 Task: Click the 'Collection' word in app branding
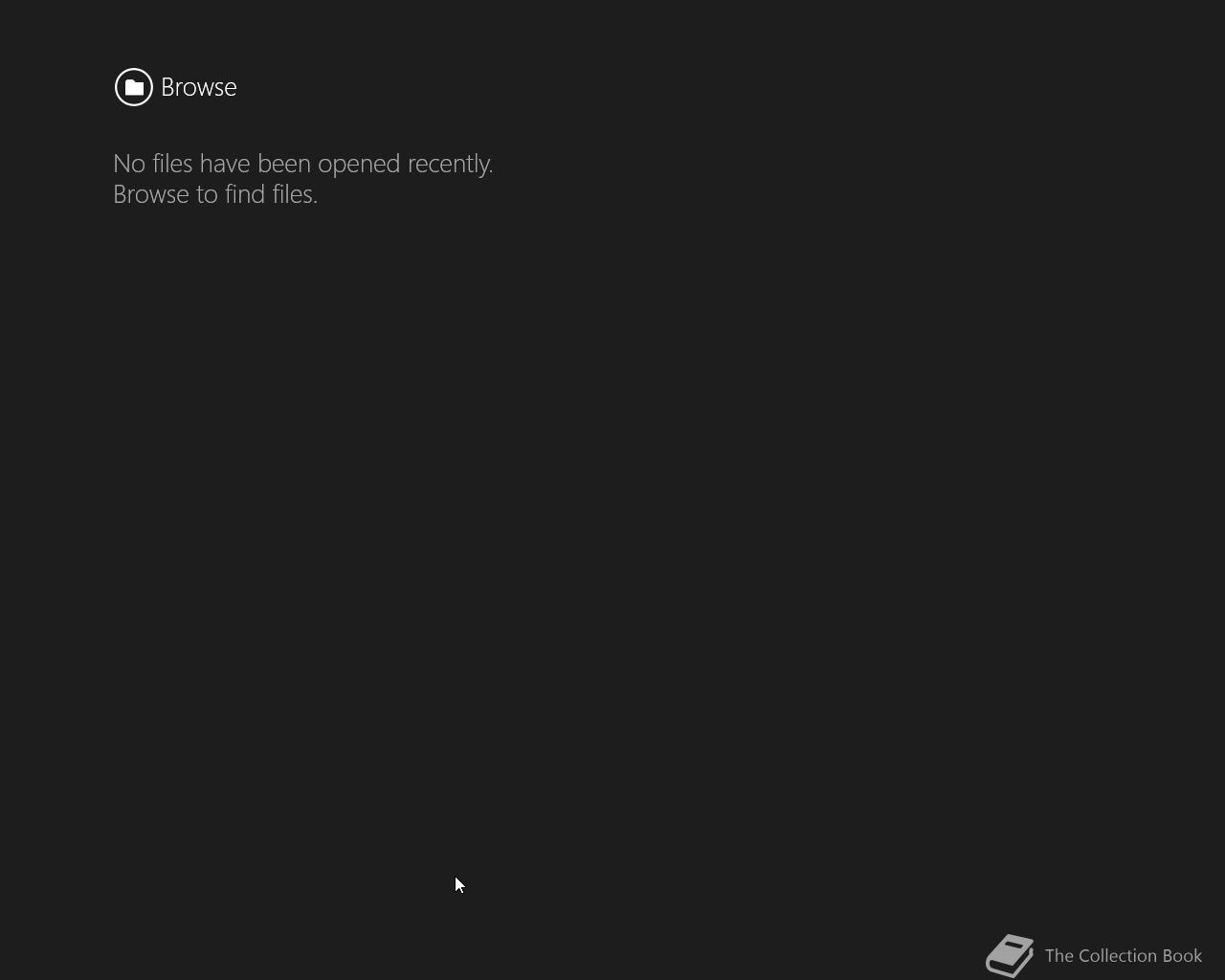pos(1118,955)
